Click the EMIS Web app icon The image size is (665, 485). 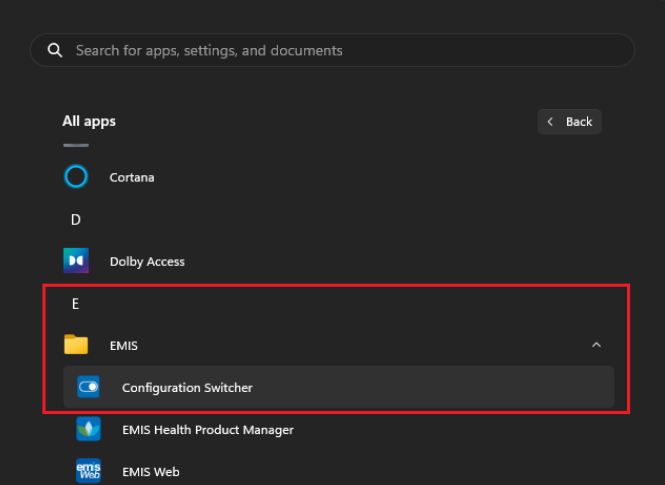pyautogui.click(x=89, y=471)
